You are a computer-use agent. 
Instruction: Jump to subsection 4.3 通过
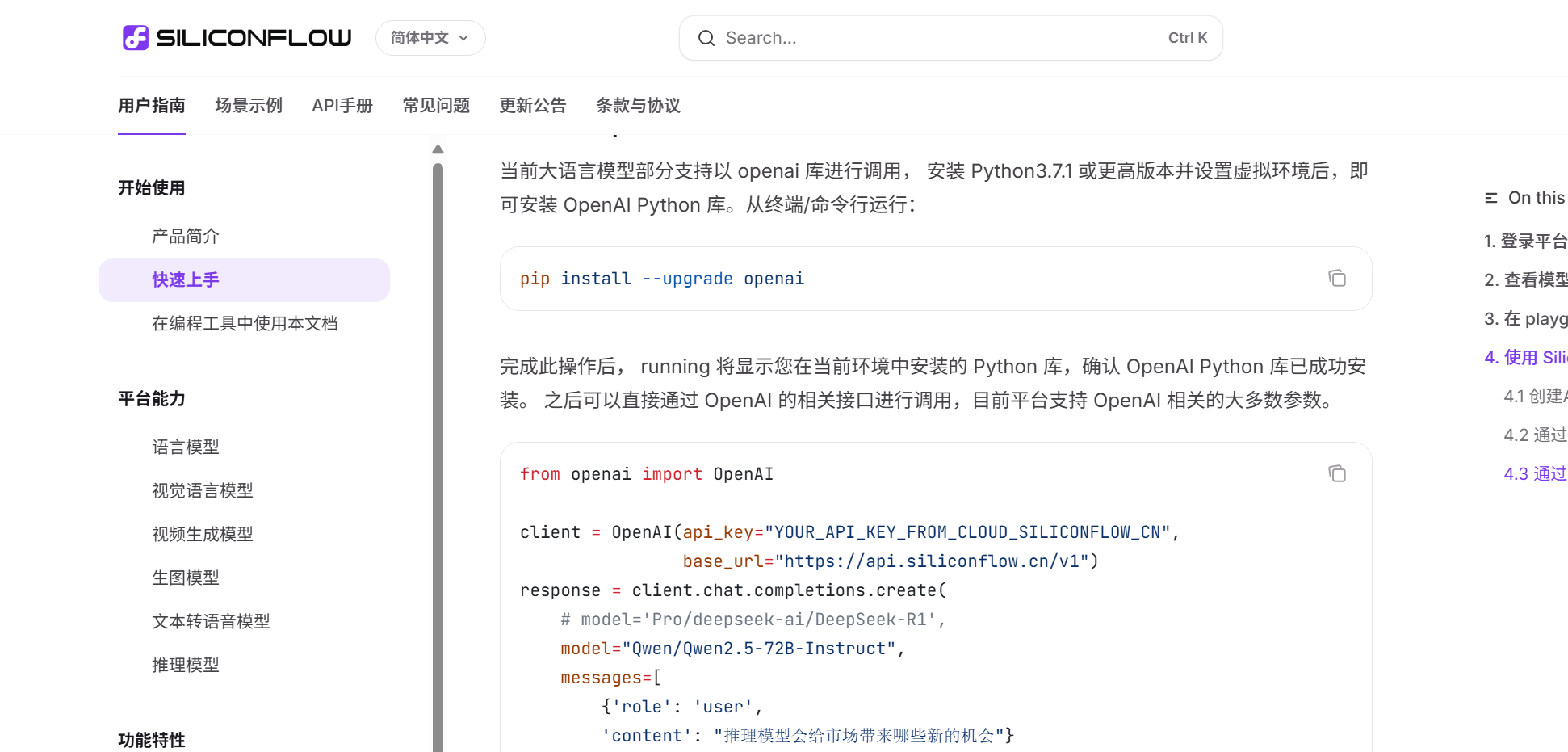tap(1536, 473)
